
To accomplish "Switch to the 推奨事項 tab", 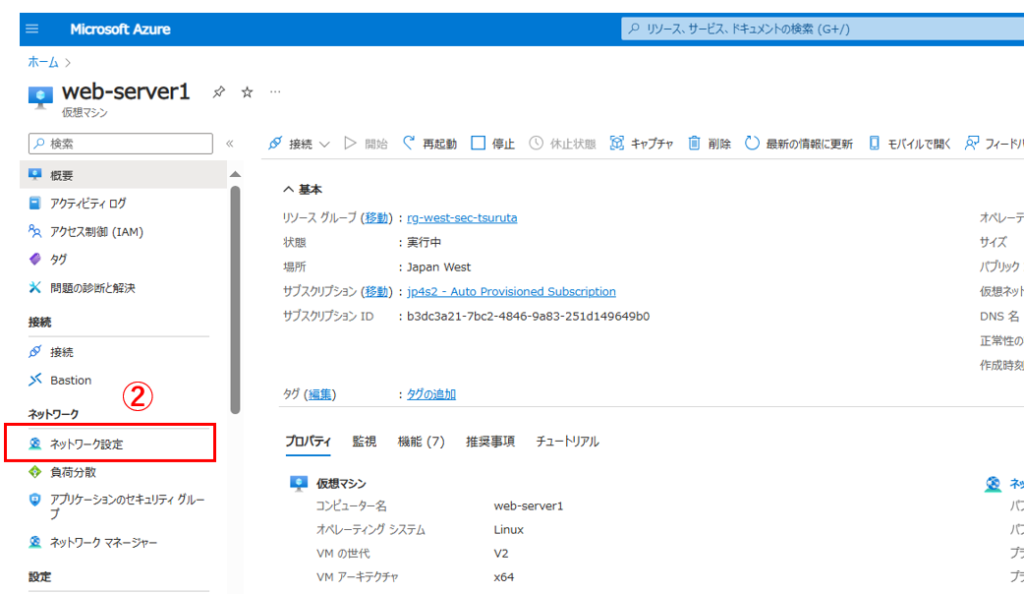I will [x=490, y=442].
